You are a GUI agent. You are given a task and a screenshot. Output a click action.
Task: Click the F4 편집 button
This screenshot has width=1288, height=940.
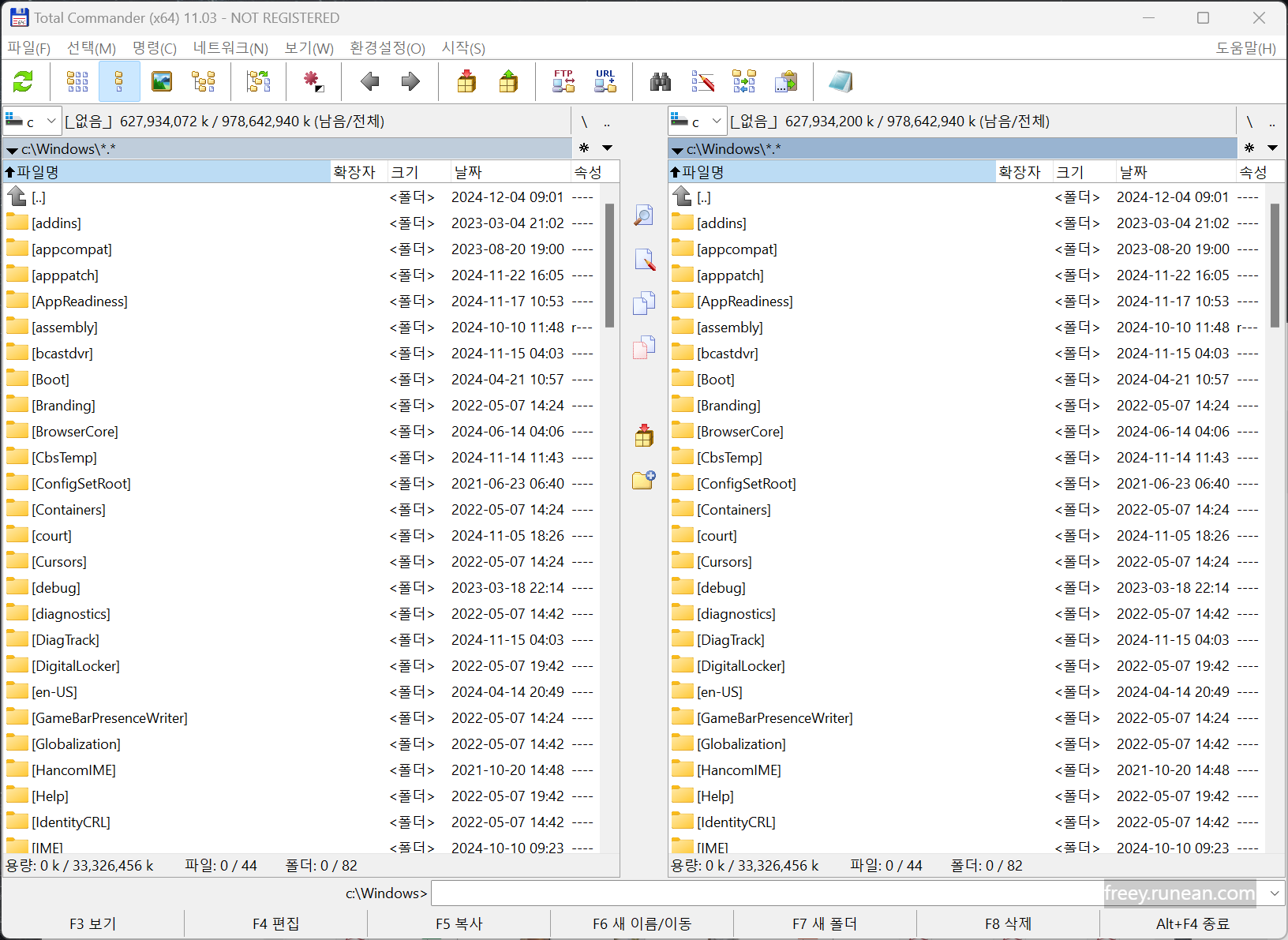[276, 923]
